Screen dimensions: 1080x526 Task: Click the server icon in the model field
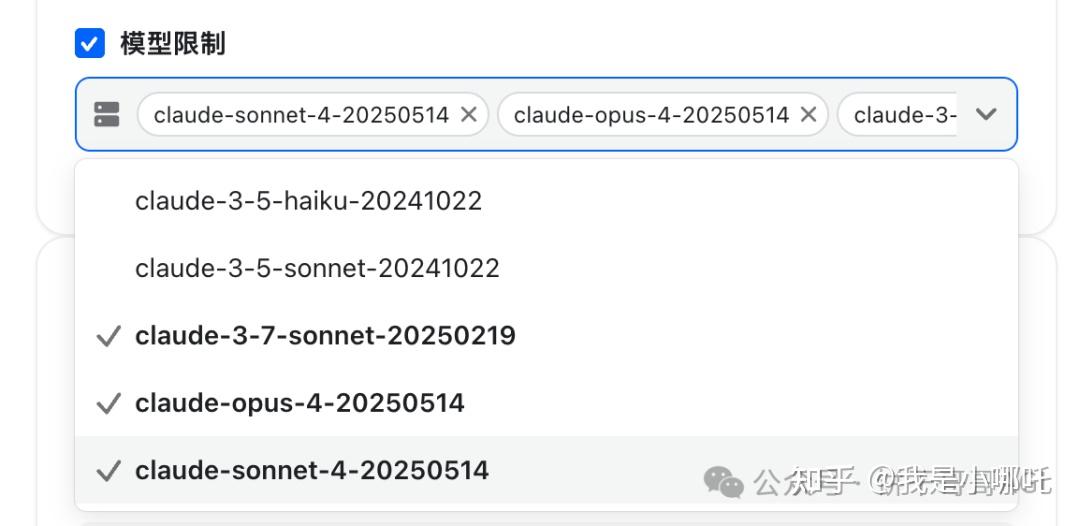coord(107,115)
